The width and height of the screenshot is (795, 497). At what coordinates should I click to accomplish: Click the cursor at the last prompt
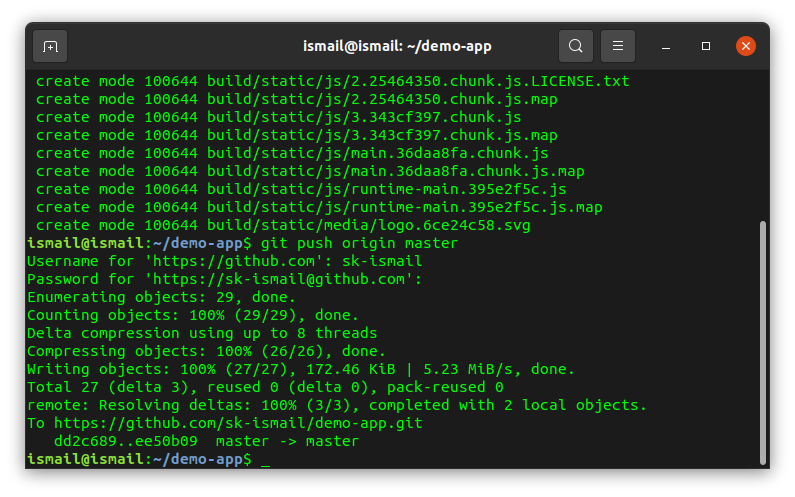coord(265,459)
